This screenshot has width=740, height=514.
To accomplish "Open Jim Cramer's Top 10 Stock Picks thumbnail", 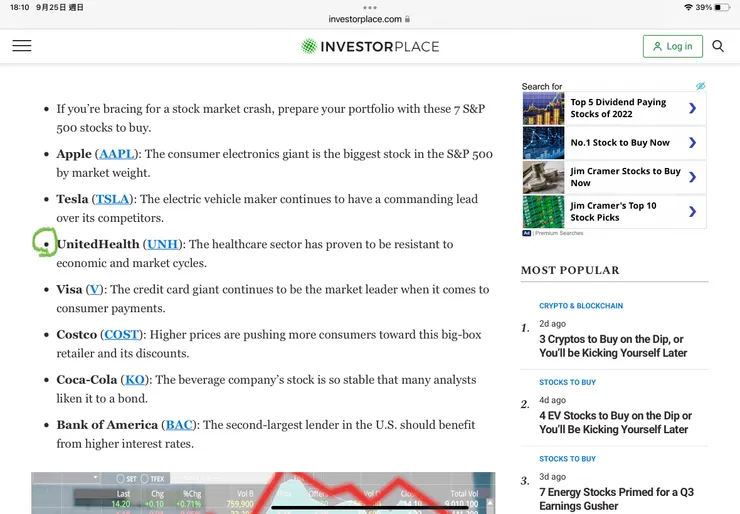I will point(543,211).
